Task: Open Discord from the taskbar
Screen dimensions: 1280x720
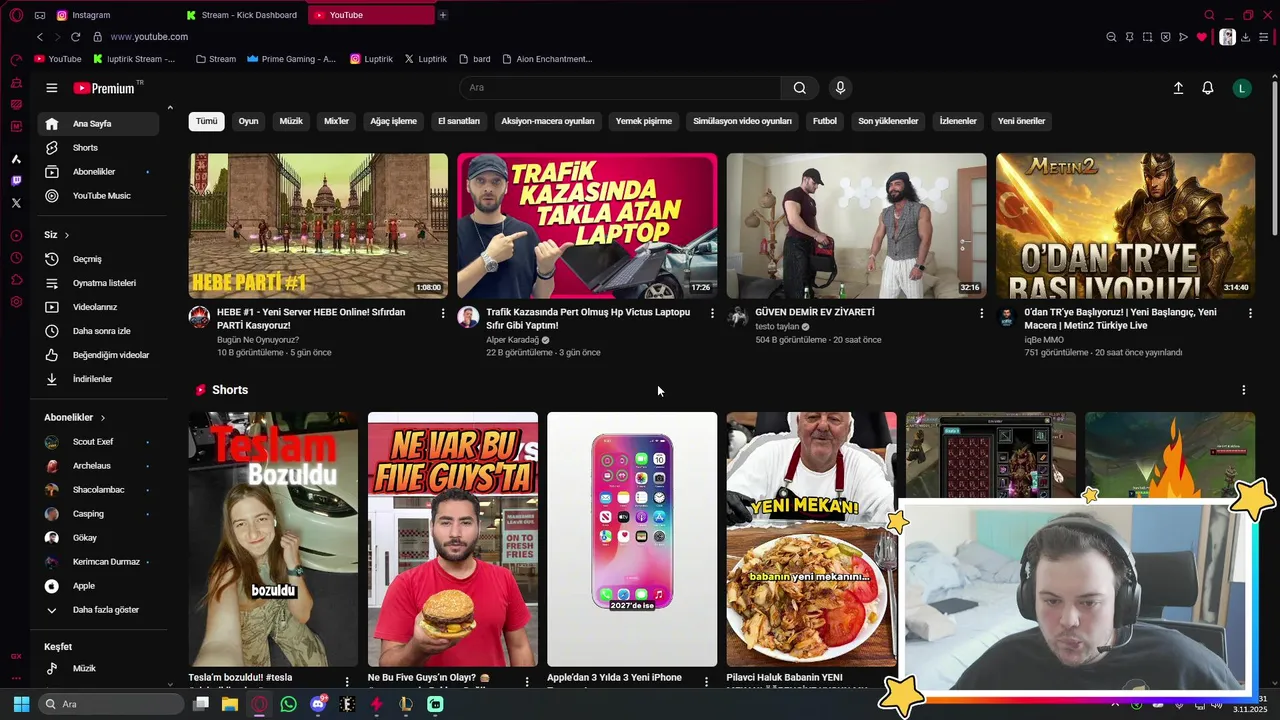Action: [x=318, y=704]
